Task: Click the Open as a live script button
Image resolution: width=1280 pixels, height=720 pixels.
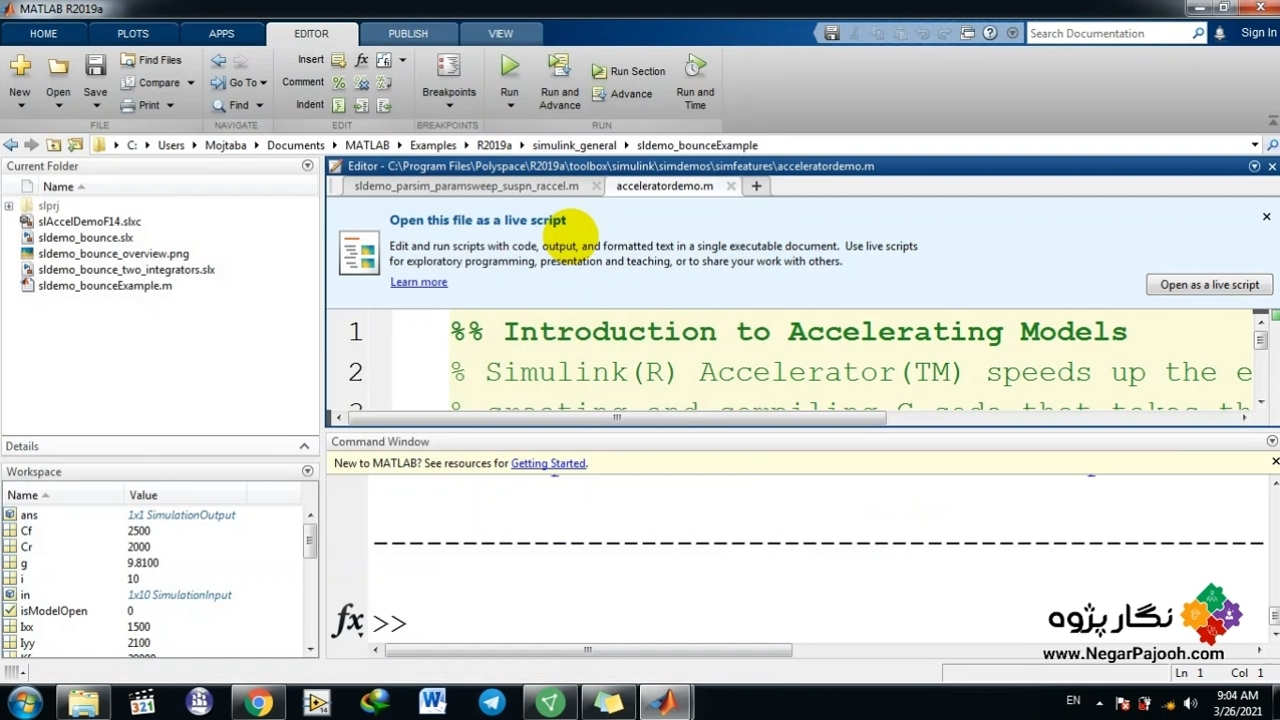Action: [1209, 285]
